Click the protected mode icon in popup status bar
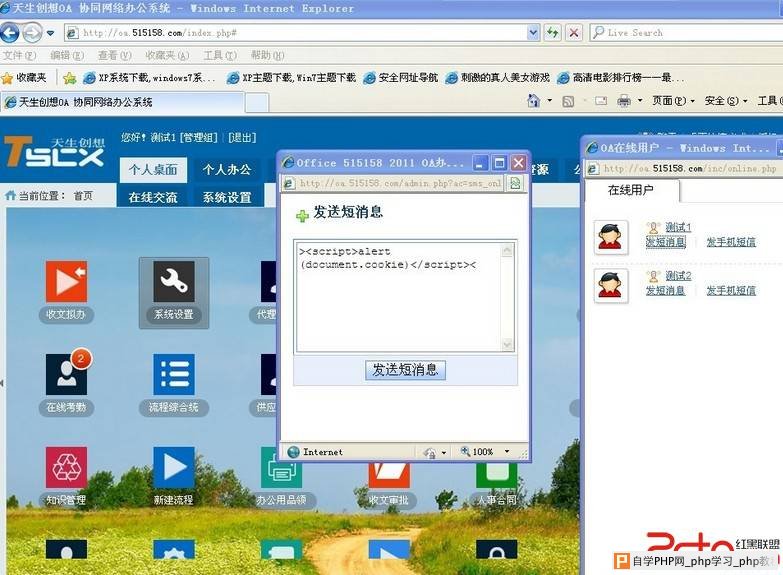The width and height of the screenshot is (783, 575). [429, 452]
